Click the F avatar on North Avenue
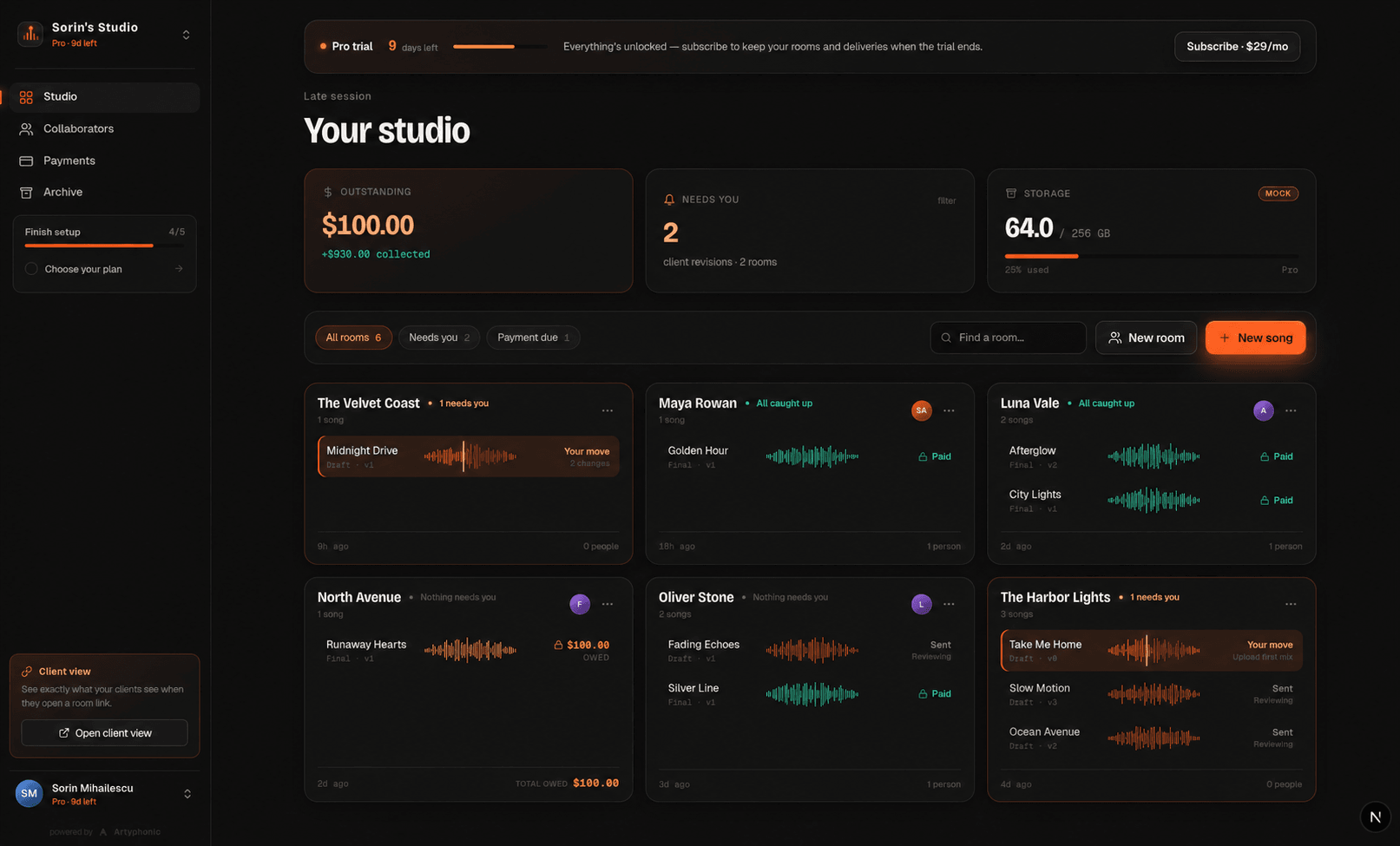1400x846 pixels. pos(580,604)
